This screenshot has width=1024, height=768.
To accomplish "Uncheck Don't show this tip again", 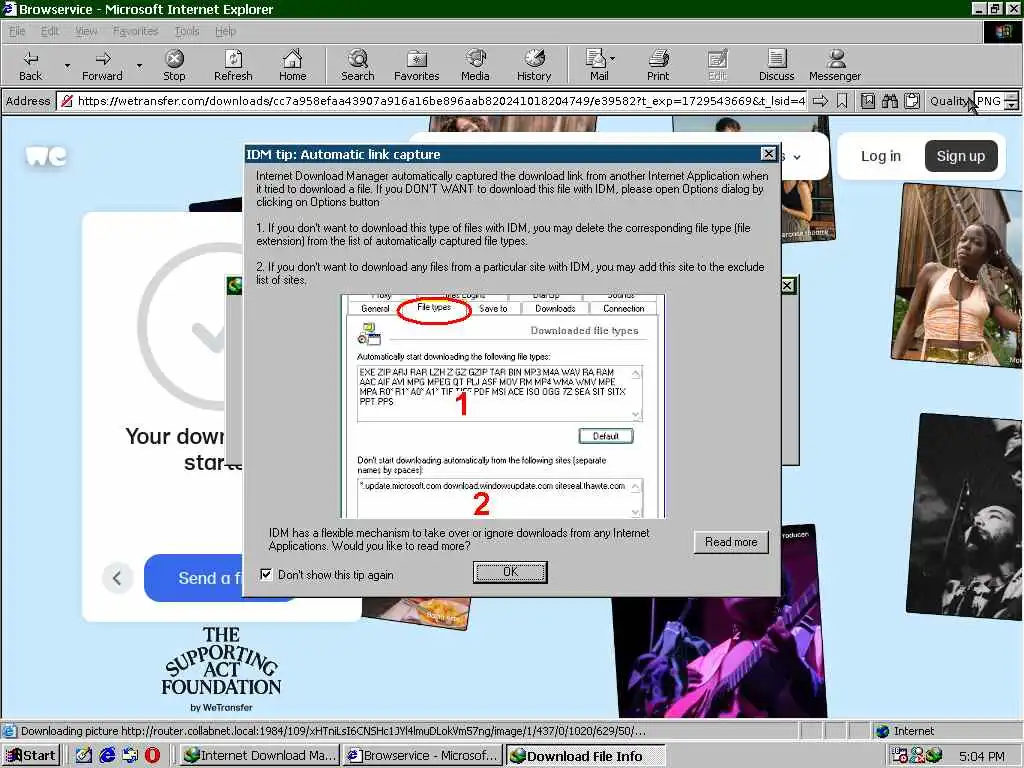I will point(266,575).
